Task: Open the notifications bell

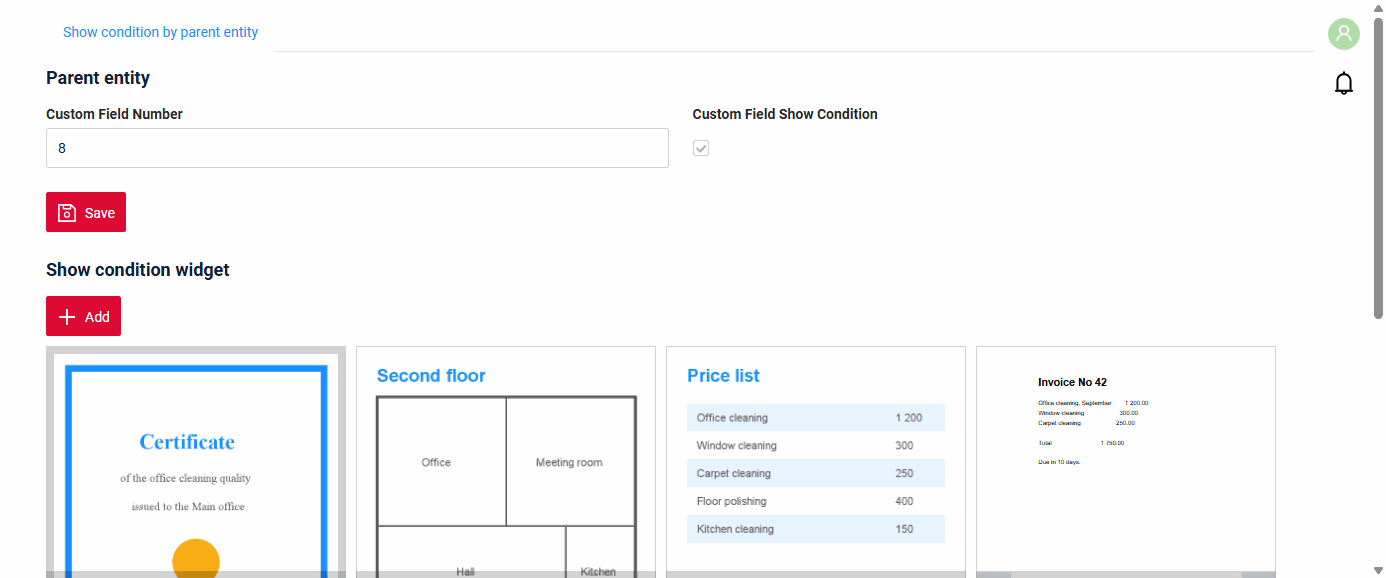Action: click(x=1344, y=83)
